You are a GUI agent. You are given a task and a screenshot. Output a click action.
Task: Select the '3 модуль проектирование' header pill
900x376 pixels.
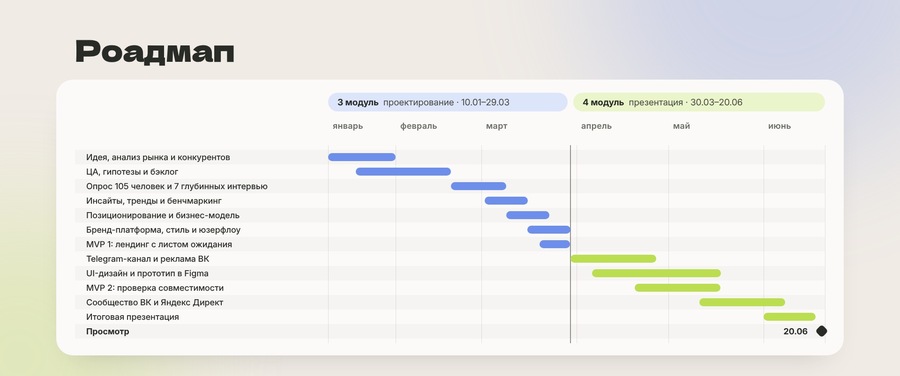pyautogui.click(x=448, y=102)
